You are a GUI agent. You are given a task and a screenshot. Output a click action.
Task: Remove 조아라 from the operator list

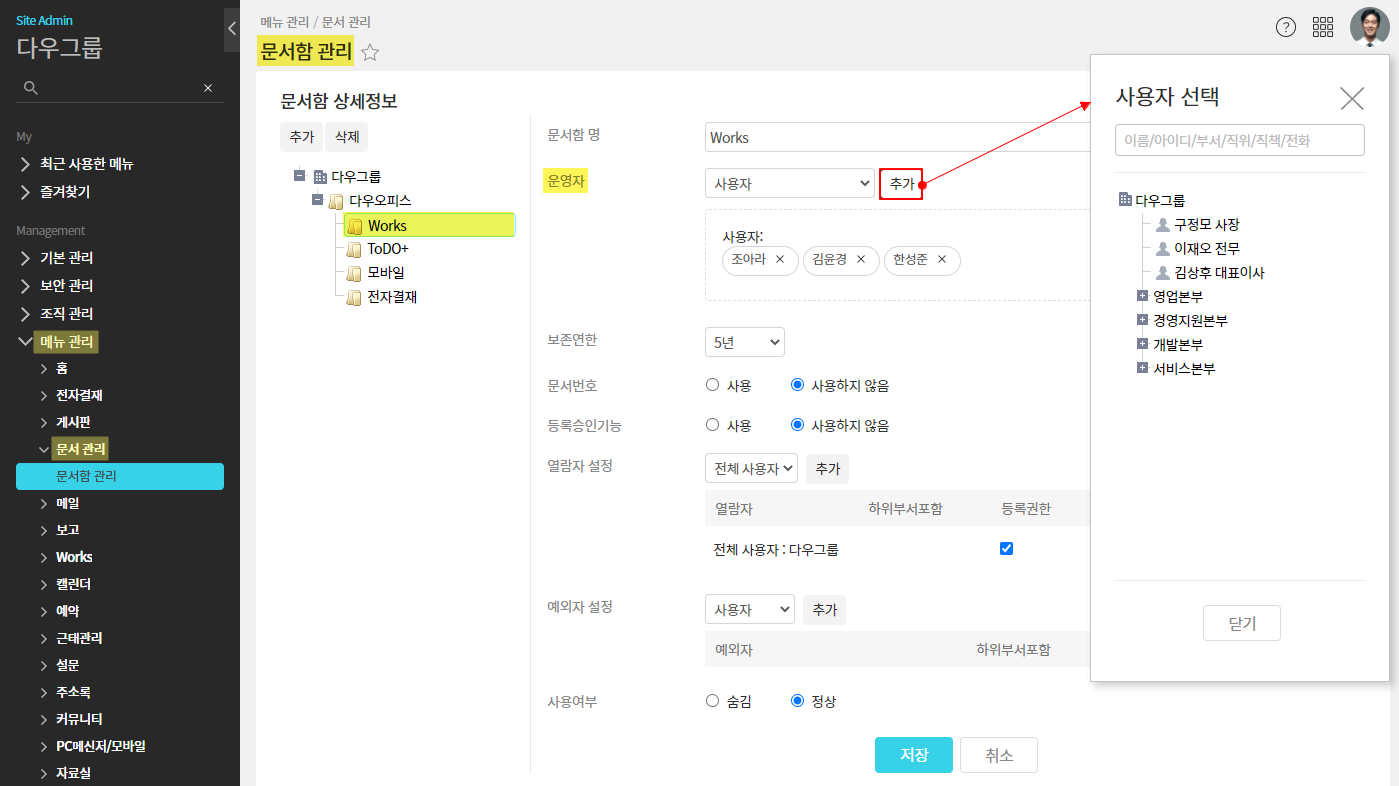(780, 260)
